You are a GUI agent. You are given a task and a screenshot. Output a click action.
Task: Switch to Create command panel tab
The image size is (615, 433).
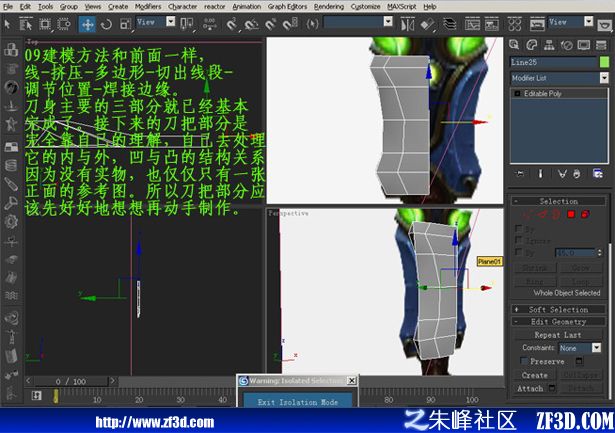pos(514,45)
